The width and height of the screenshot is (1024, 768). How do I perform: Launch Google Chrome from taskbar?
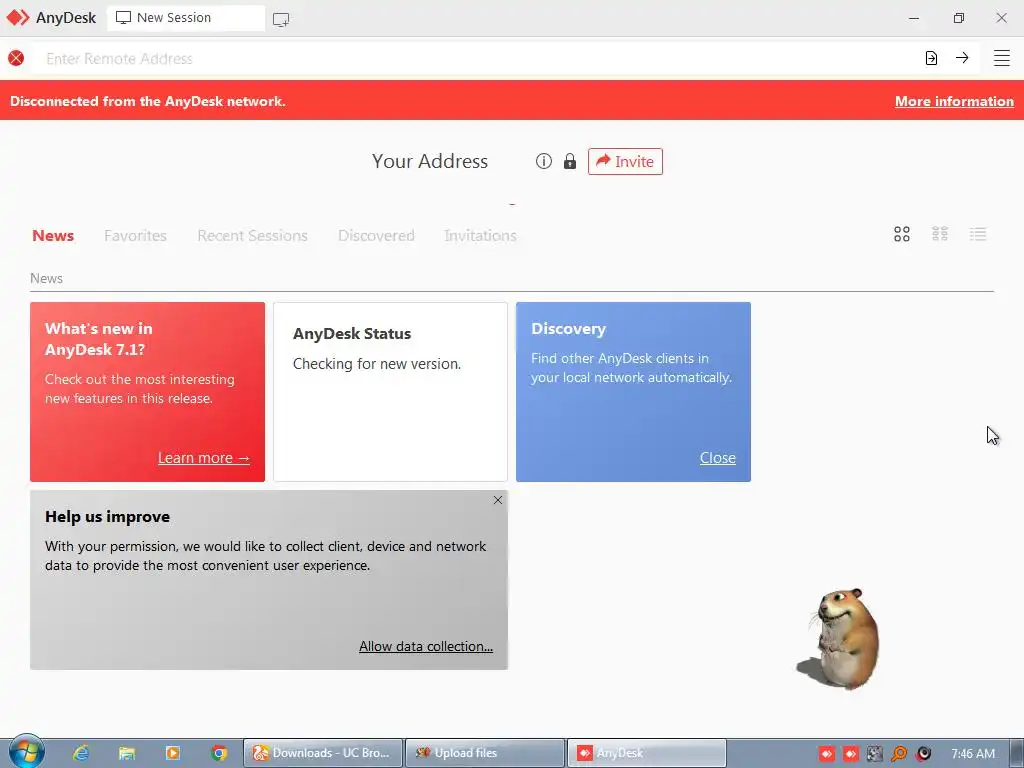tap(219, 753)
